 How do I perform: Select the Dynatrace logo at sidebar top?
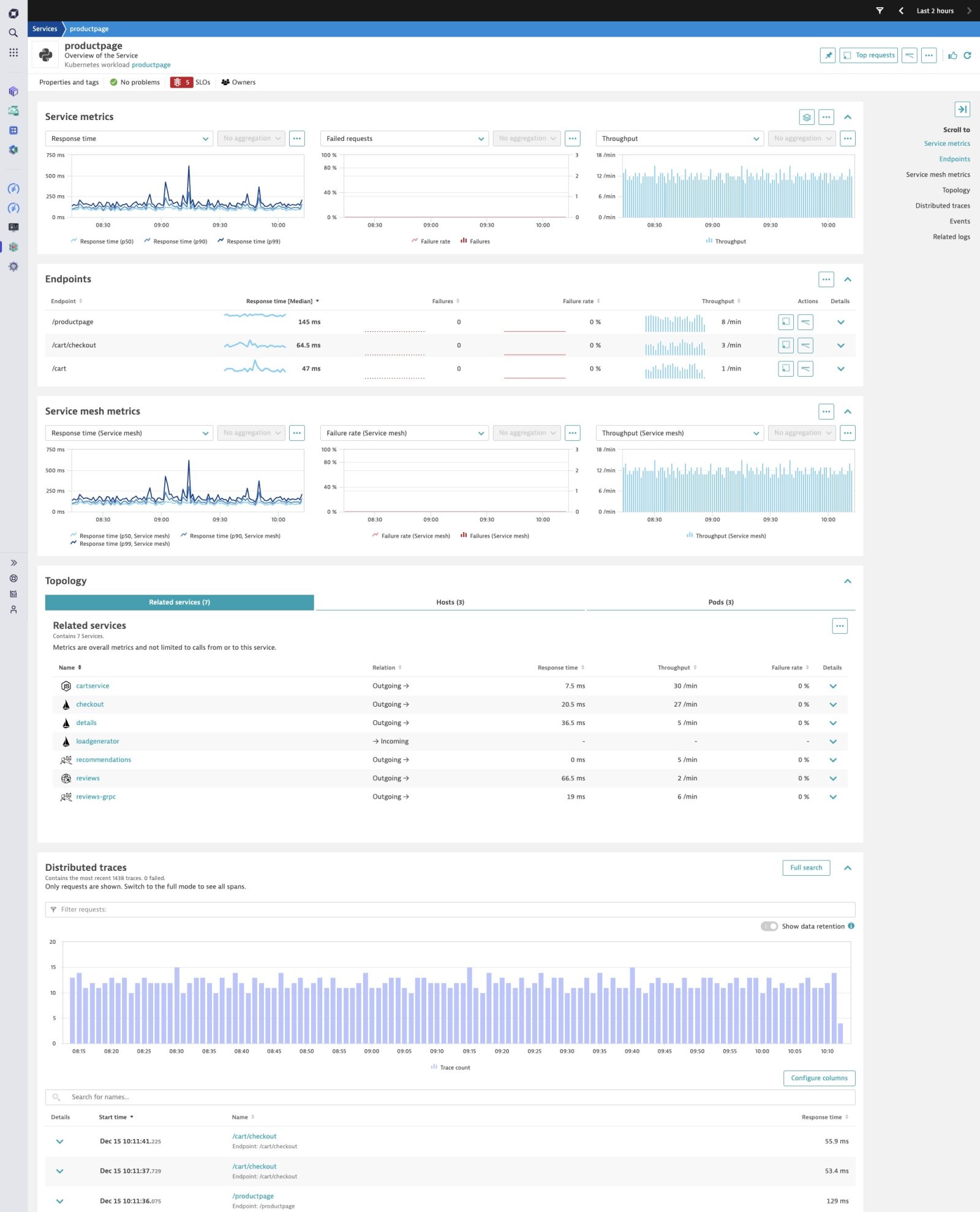(x=13, y=12)
